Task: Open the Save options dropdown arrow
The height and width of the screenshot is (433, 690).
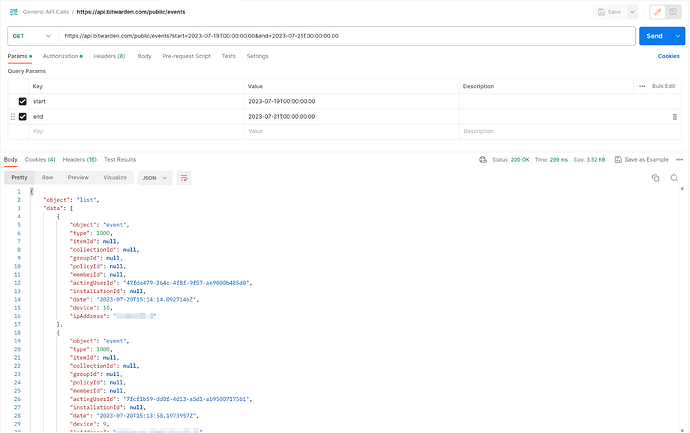Action: (632, 12)
